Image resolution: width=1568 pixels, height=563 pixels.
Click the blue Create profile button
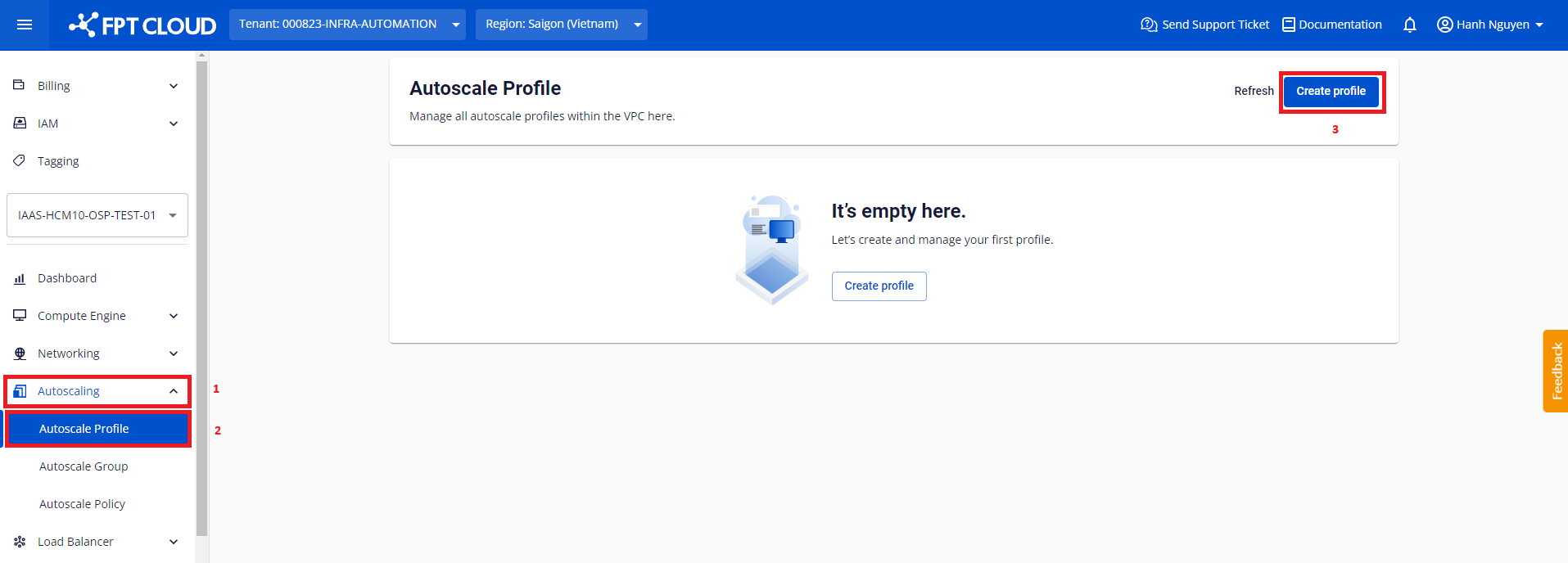(1331, 91)
